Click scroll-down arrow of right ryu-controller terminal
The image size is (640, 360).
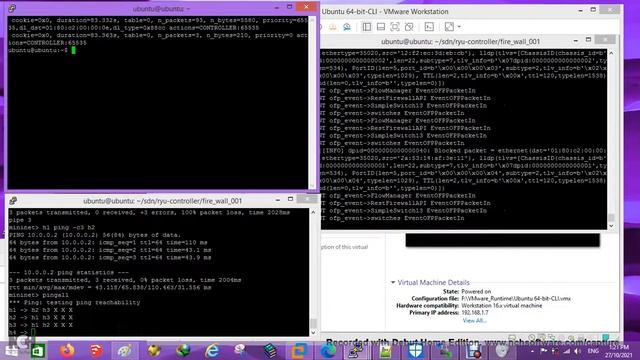[611, 226]
